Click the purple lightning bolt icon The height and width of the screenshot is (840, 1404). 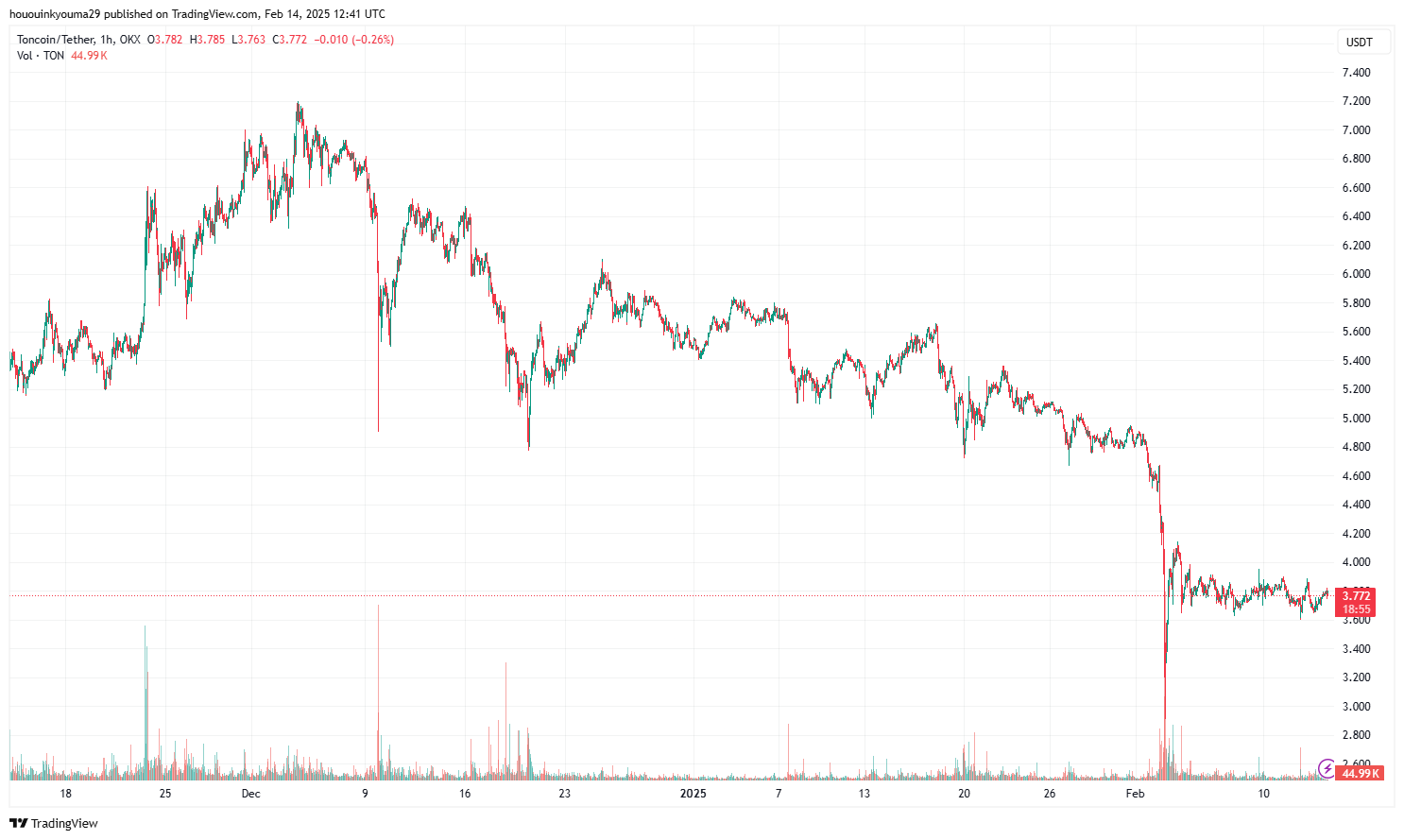tap(1327, 768)
